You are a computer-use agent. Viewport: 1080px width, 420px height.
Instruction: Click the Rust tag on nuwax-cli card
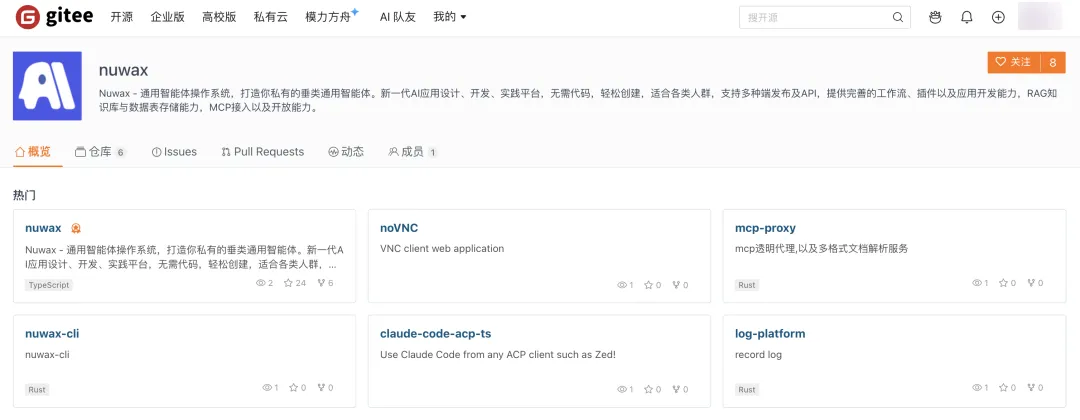coord(37,389)
